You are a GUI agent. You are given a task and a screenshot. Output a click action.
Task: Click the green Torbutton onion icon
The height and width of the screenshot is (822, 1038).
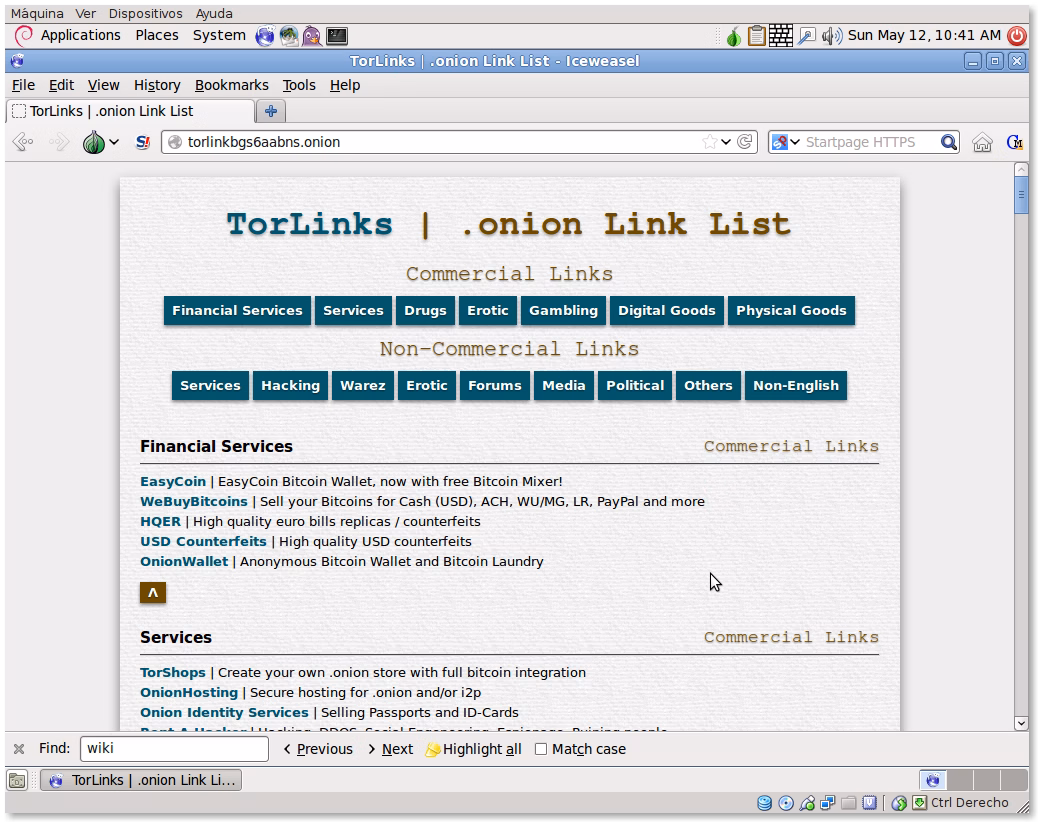click(94, 142)
